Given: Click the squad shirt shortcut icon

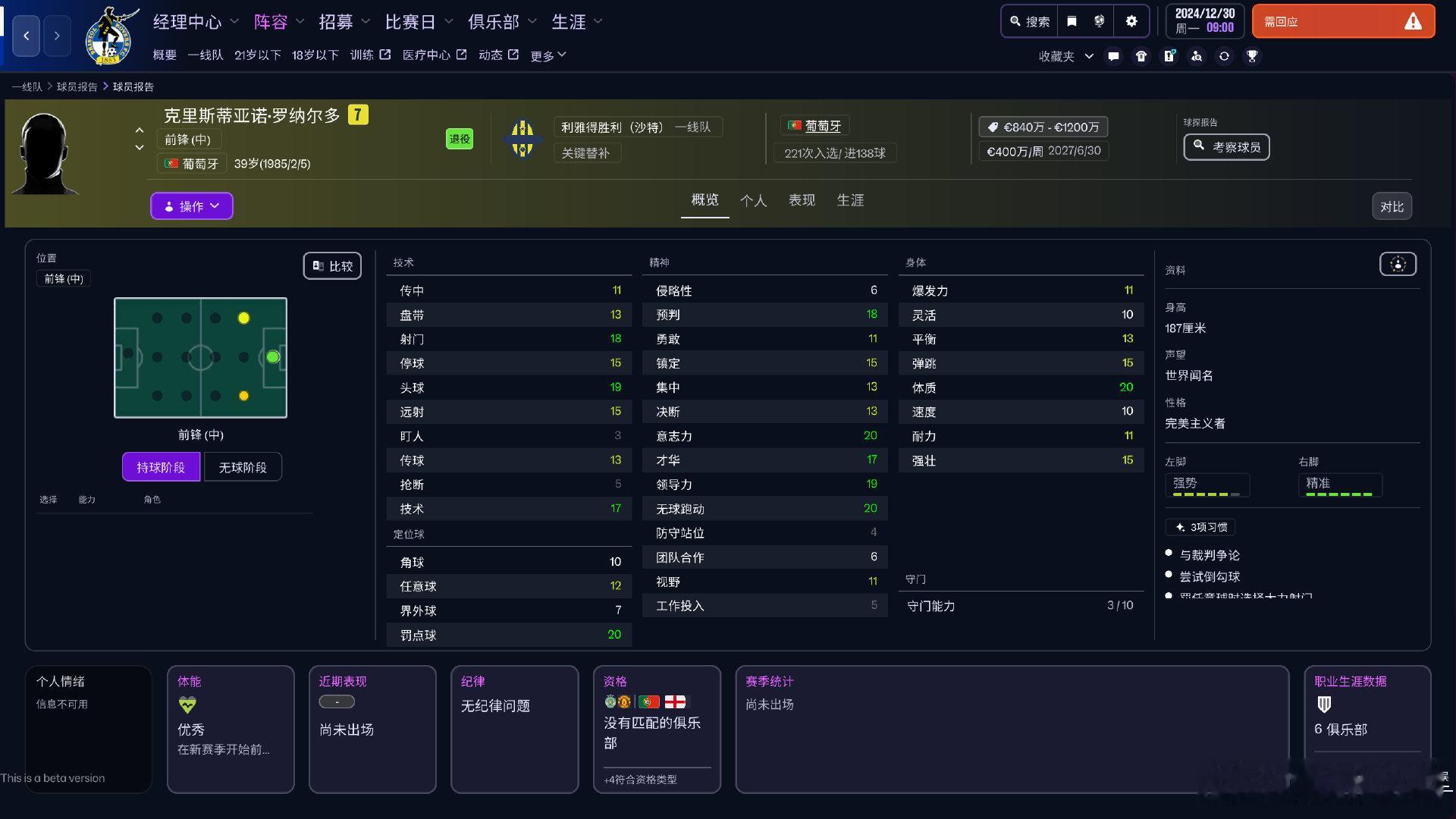Looking at the screenshot, I should [1141, 56].
